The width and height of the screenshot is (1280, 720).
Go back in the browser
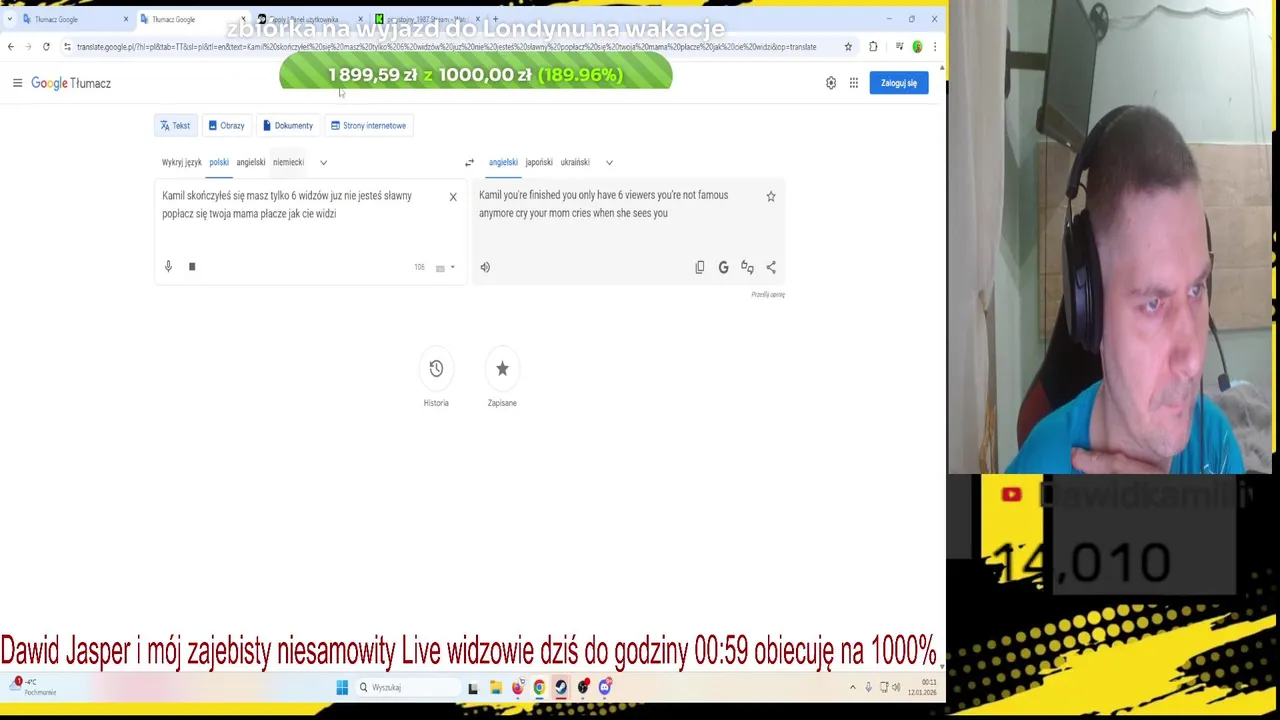click(x=10, y=47)
